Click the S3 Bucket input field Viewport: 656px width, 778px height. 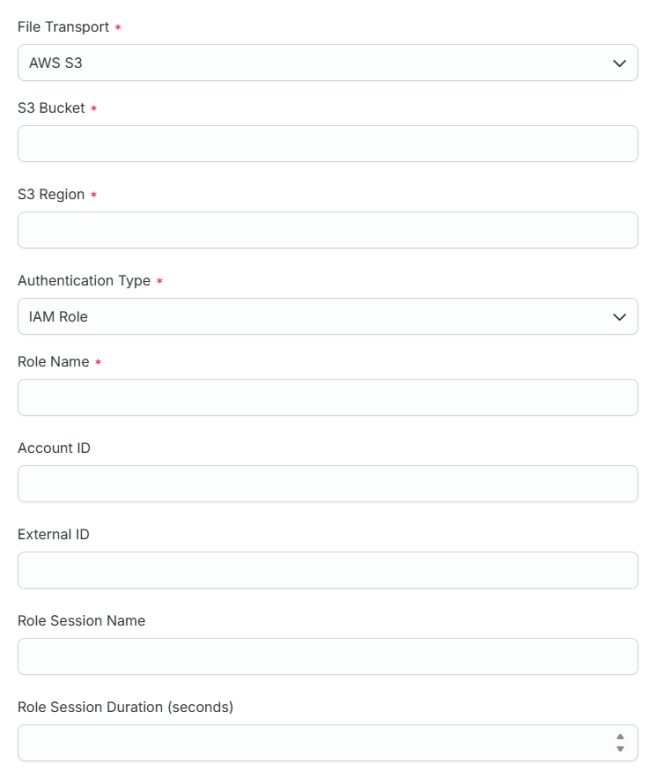click(x=328, y=144)
